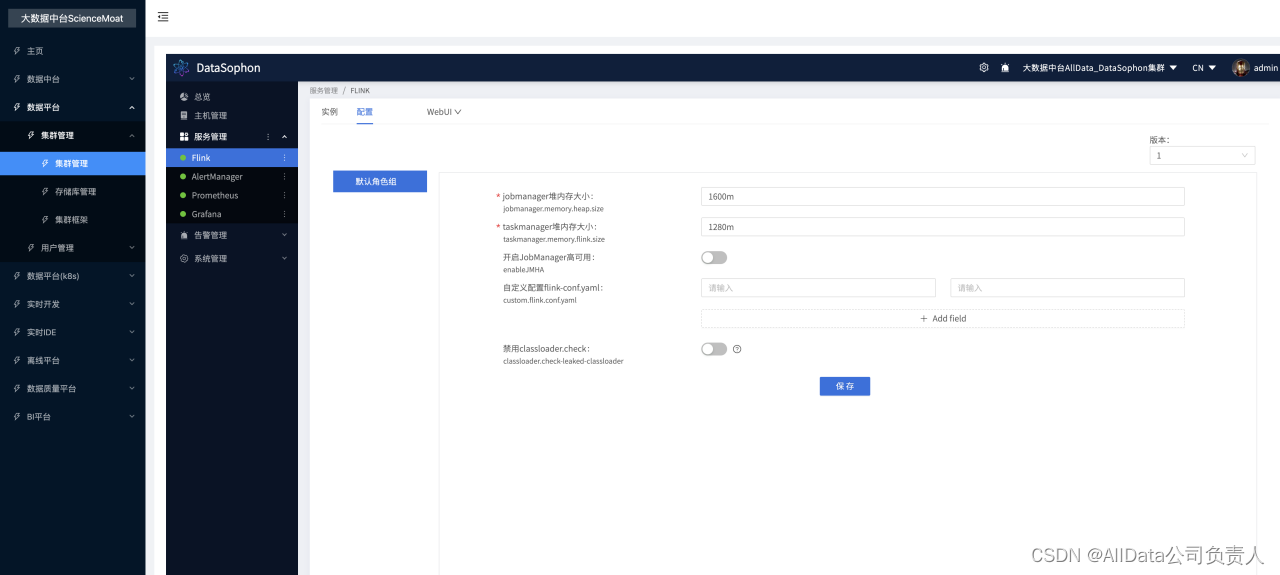Open 主机管理 host management page
This screenshot has height=575, width=1280.
point(232,116)
